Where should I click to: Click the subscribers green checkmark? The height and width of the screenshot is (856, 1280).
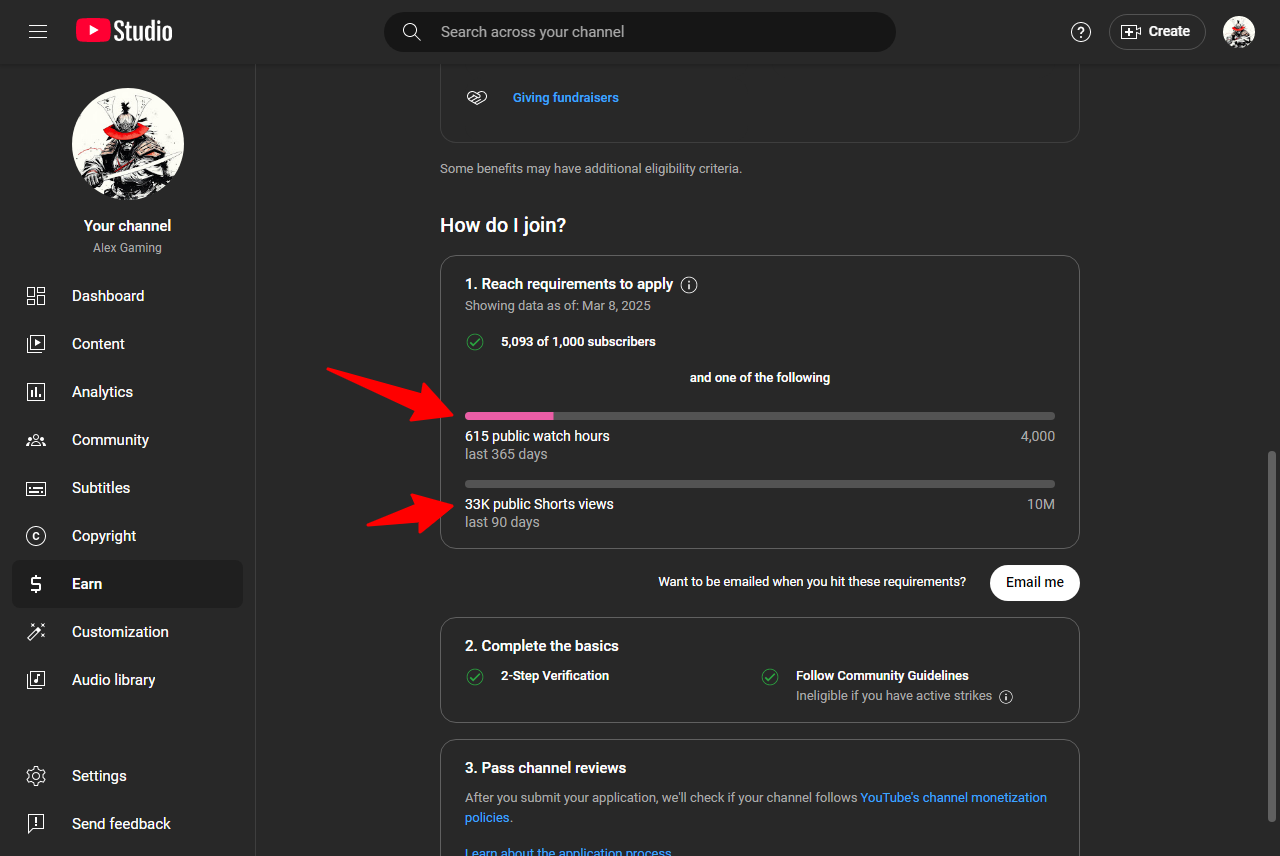(x=475, y=342)
